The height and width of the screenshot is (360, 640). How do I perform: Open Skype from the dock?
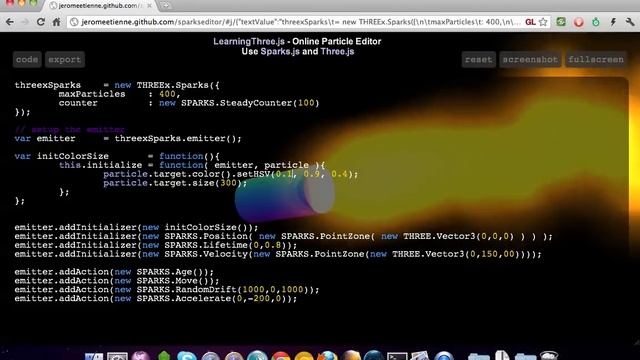pos(187,357)
